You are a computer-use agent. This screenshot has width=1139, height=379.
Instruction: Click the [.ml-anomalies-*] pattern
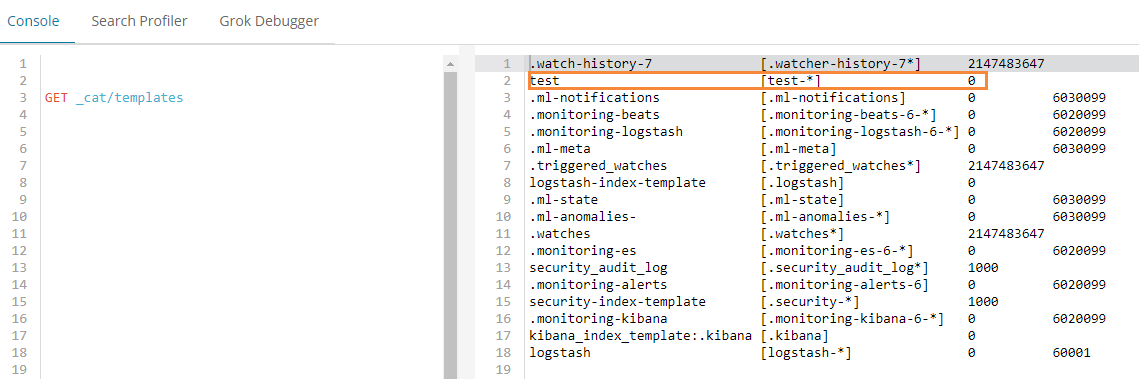pos(825,217)
